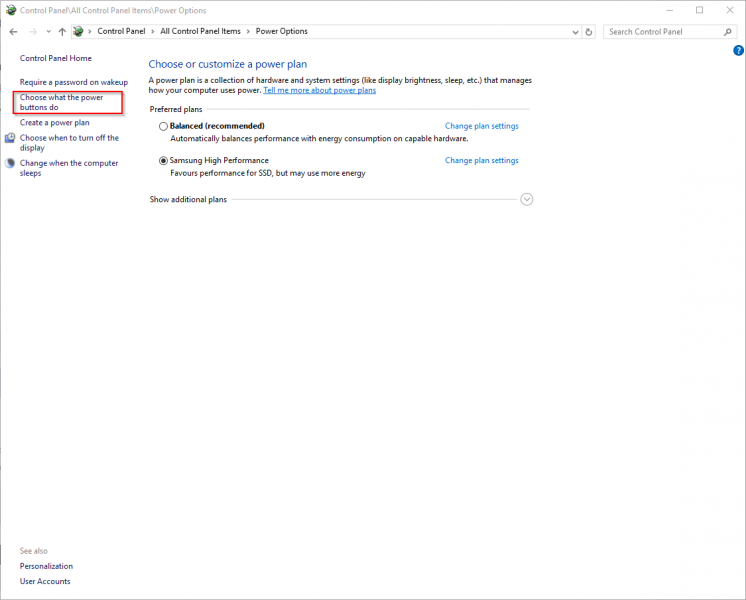Click the 'Preferred plans' section label

pyautogui.click(x=176, y=109)
